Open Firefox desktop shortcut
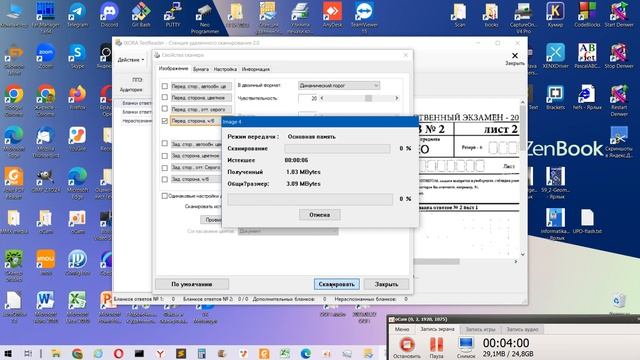Image resolution: width=640 pixels, height=360 pixels. click(x=77, y=97)
